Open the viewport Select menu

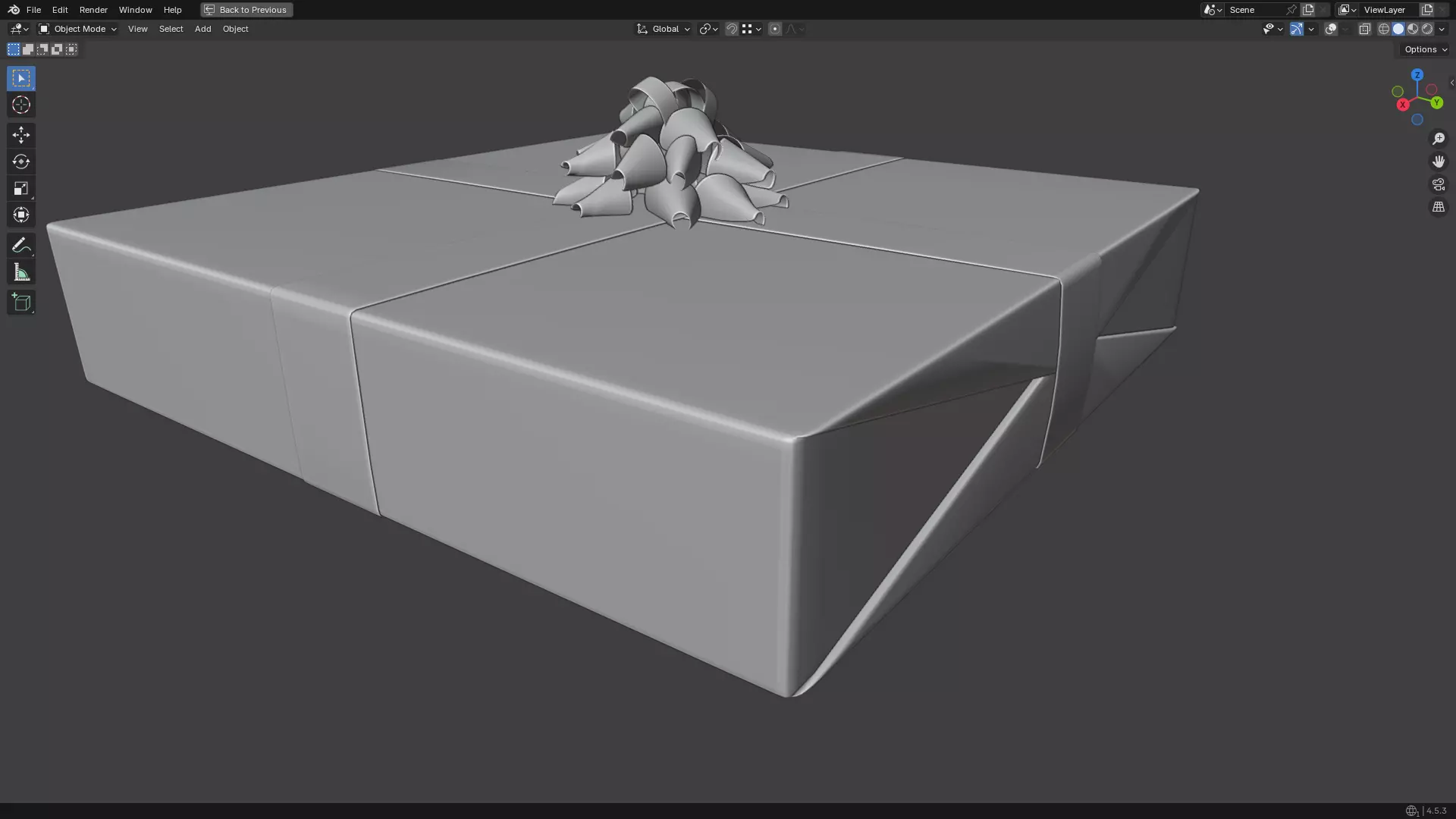171,29
